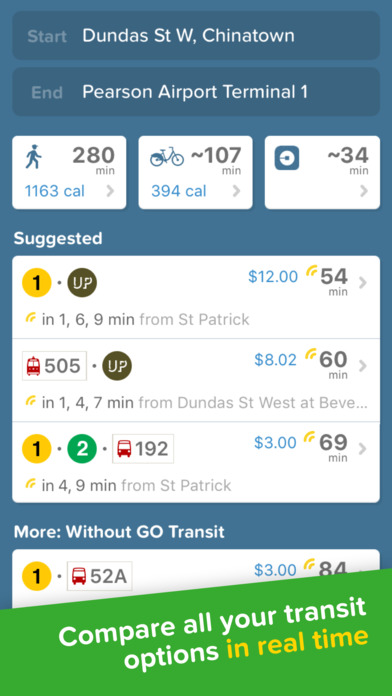392x696 pixels.
Task: Expand the 54 min route chevron
Action: (x=363, y=283)
